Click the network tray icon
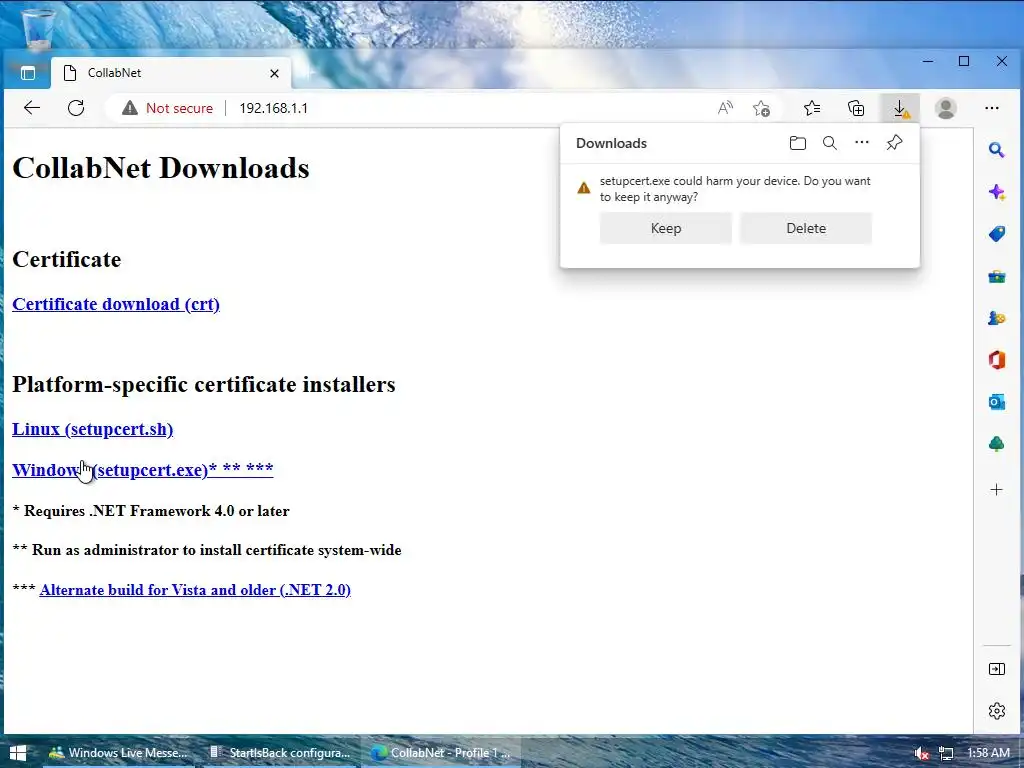1024x768 pixels. 945,754
